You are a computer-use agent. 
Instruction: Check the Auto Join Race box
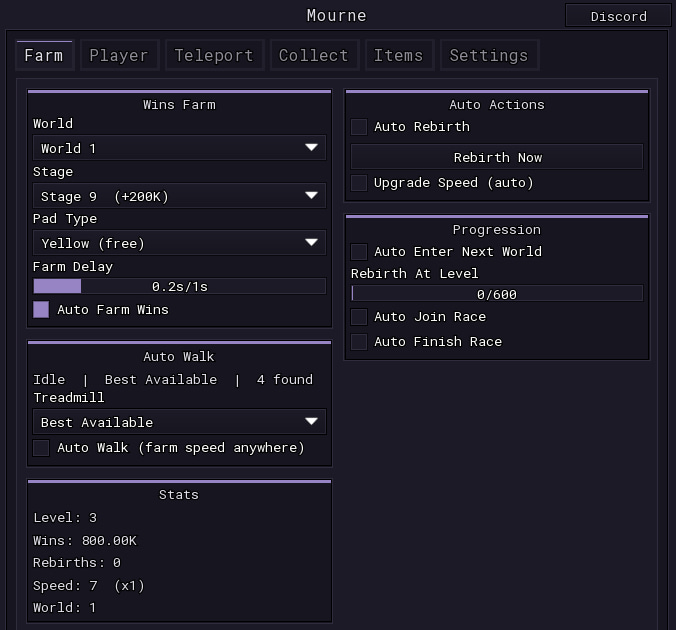[359, 317]
